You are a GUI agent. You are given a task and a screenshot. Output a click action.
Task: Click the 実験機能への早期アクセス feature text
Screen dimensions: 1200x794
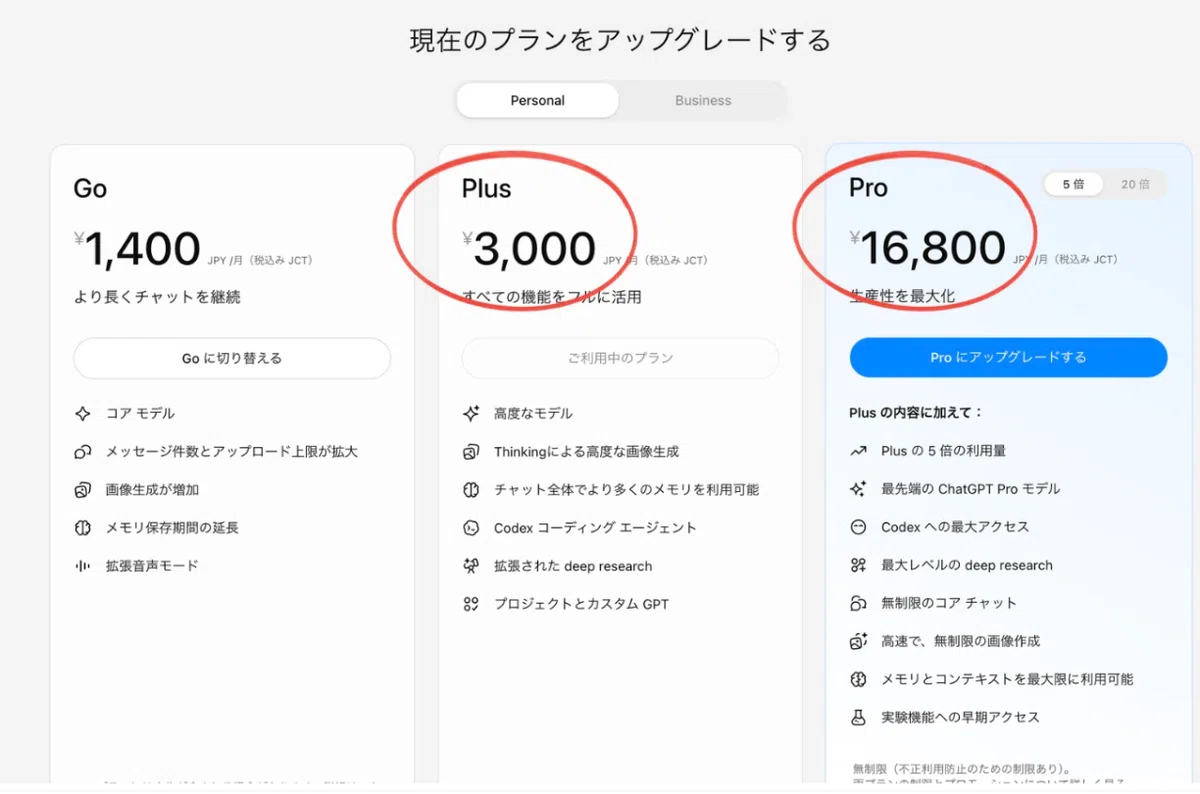pos(960,717)
